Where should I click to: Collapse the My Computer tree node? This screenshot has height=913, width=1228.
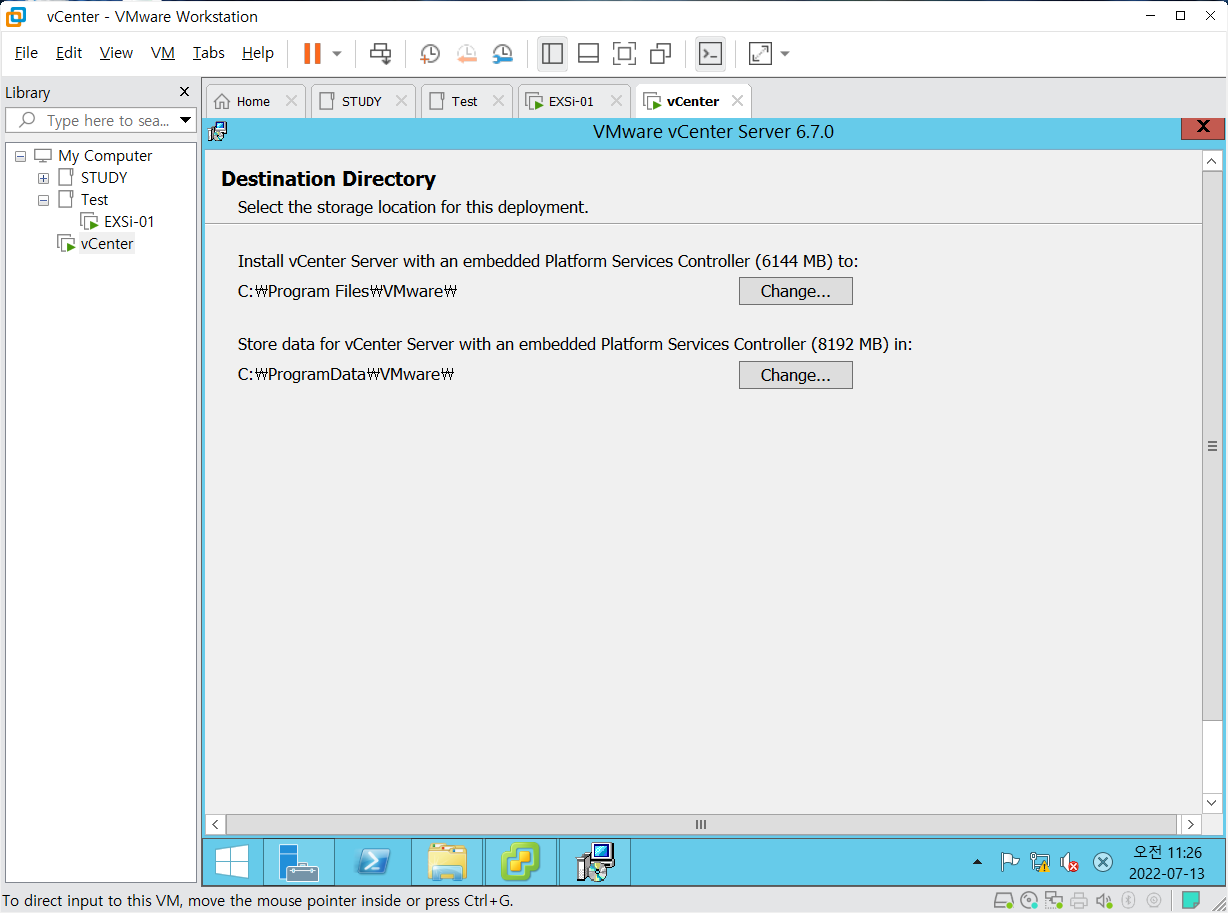coord(20,156)
